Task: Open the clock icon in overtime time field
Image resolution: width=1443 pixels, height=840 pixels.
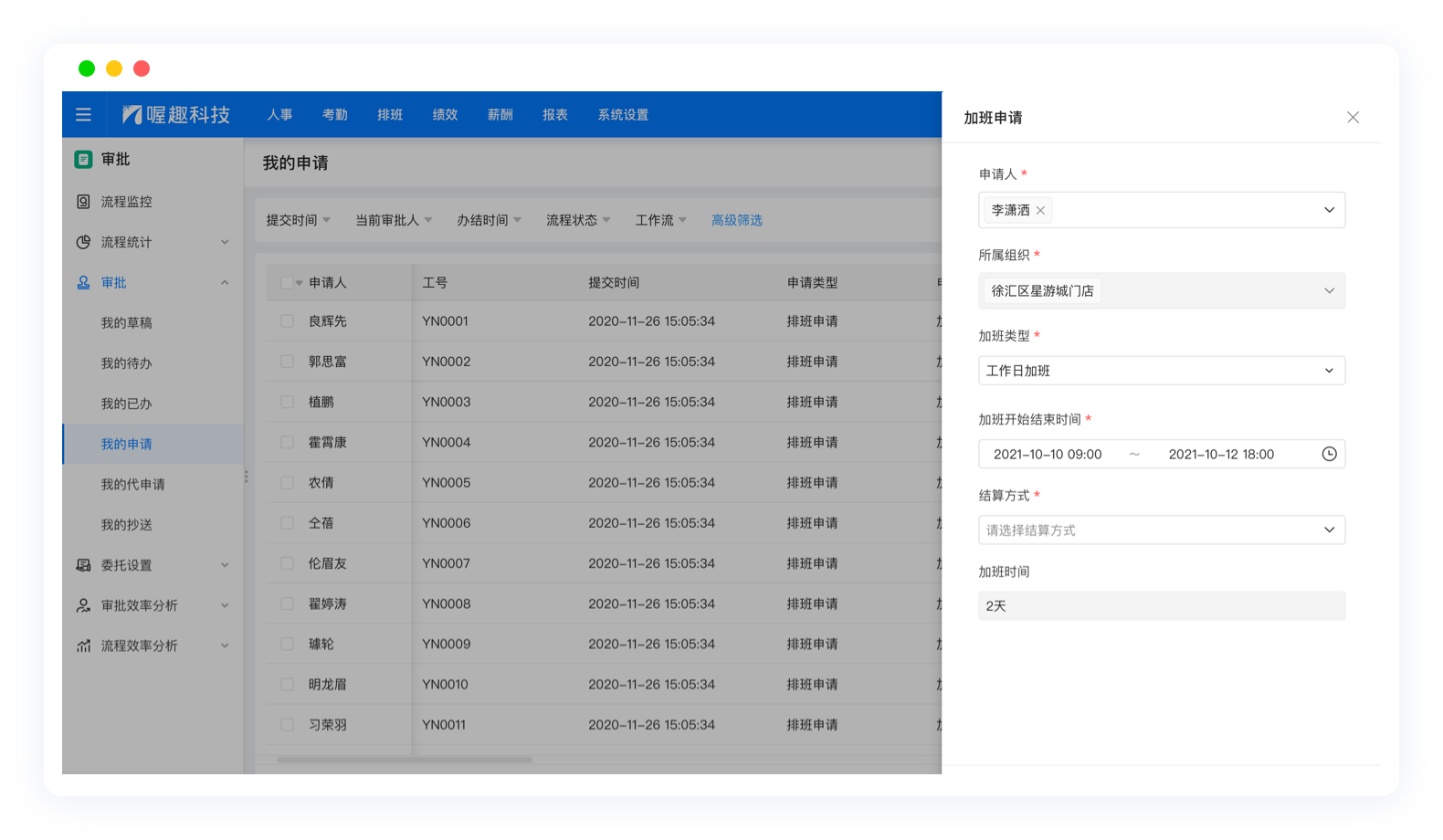Action: click(x=1329, y=454)
